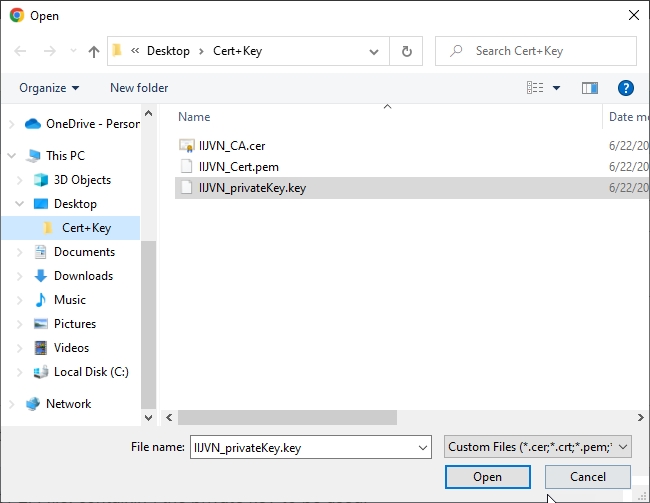The height and width of the screenshot is (503, 650).
Task: Select the IIJVN_CA.cer certificate file
Action: coord(231,146)
